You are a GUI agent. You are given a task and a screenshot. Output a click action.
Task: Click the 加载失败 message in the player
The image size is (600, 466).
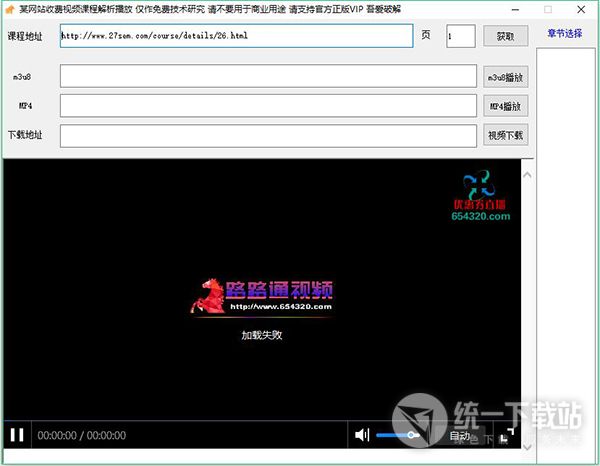(x=261, y=335)
